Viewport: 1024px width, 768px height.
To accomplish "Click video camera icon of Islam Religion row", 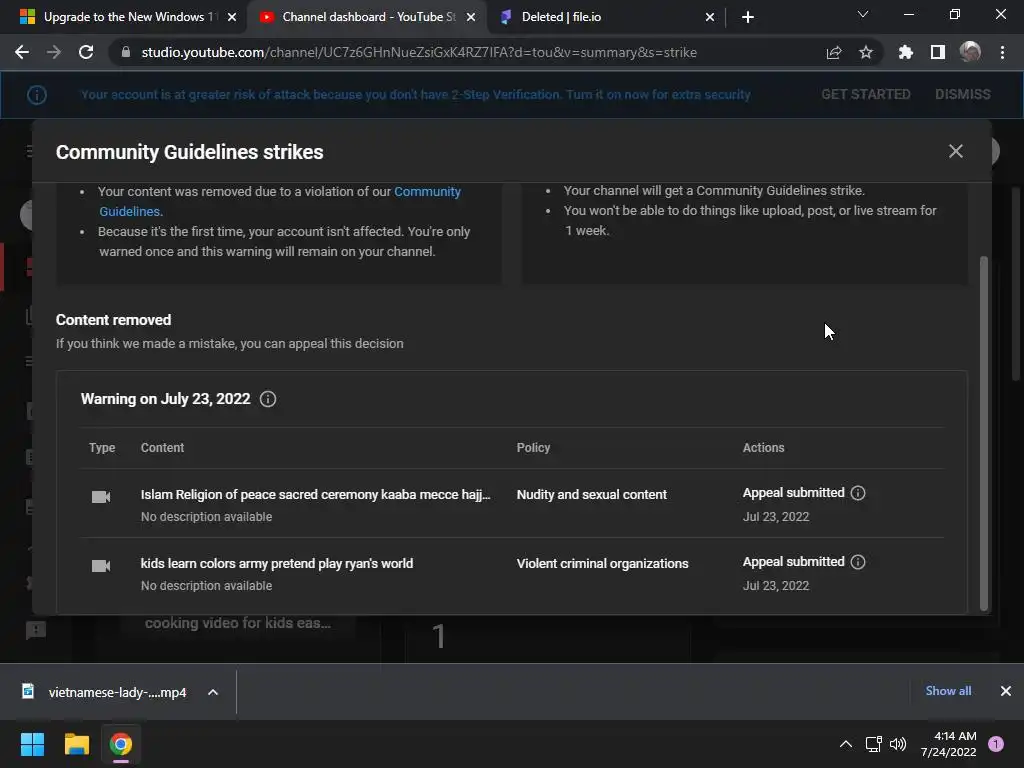I will (101, 497).
